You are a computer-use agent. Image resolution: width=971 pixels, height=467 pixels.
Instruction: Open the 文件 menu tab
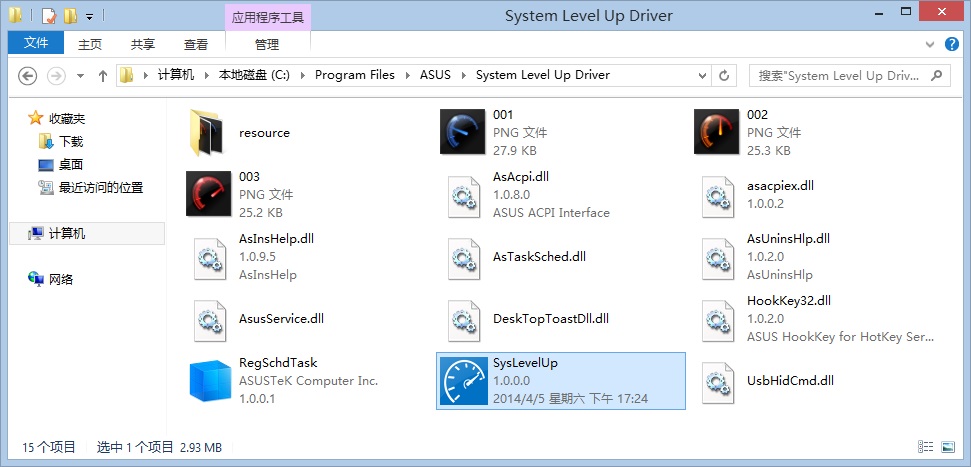tap(36, 43)
